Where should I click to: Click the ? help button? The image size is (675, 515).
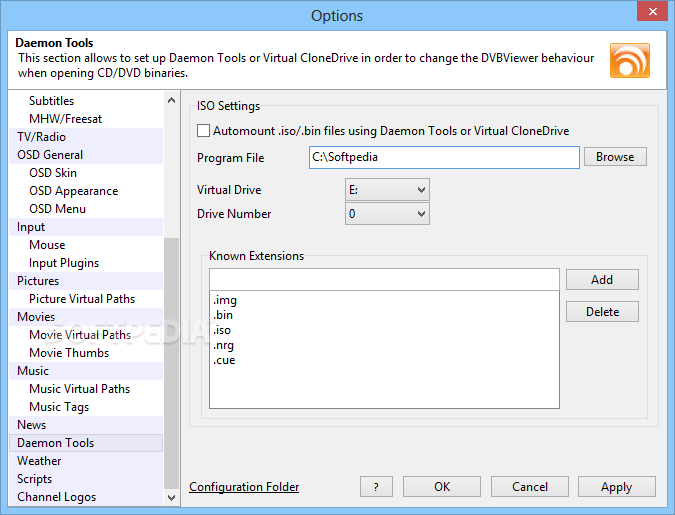click(x=376, y=487)
